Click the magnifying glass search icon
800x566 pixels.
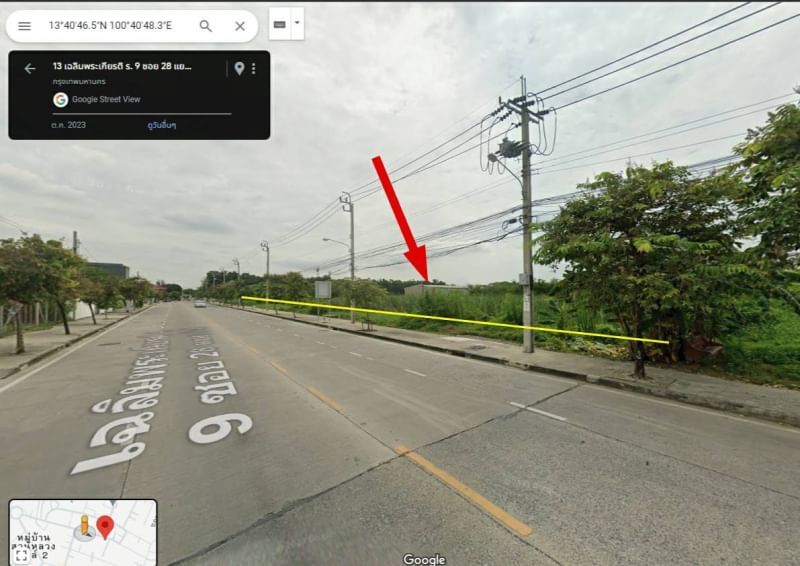point(206,26)
